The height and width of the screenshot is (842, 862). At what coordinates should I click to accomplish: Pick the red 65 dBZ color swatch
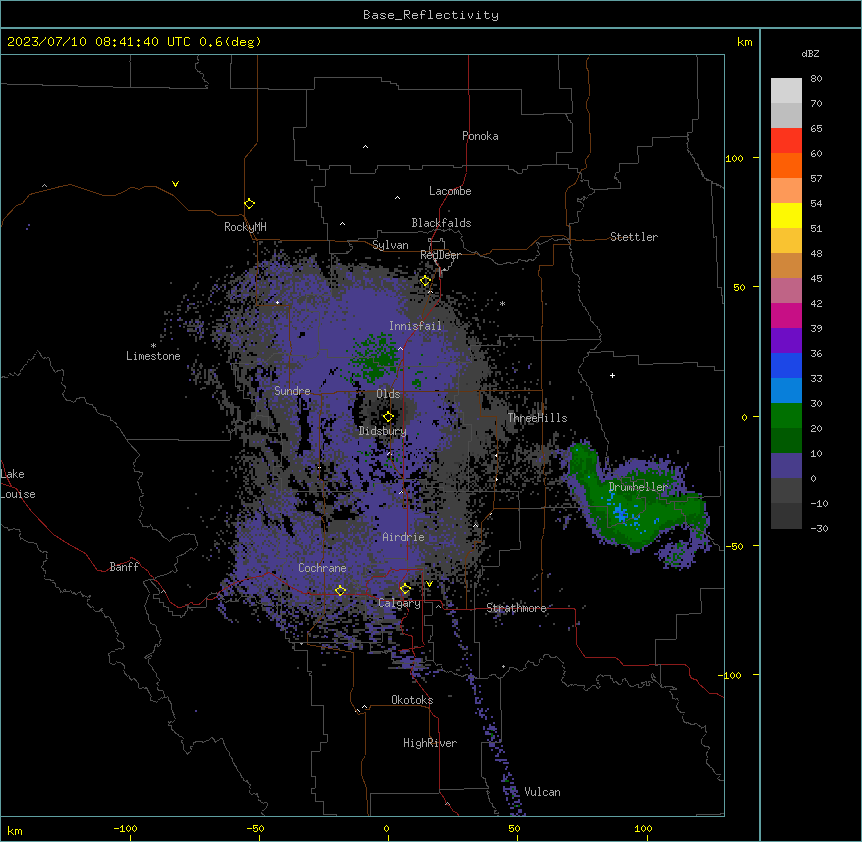(786, 140)
